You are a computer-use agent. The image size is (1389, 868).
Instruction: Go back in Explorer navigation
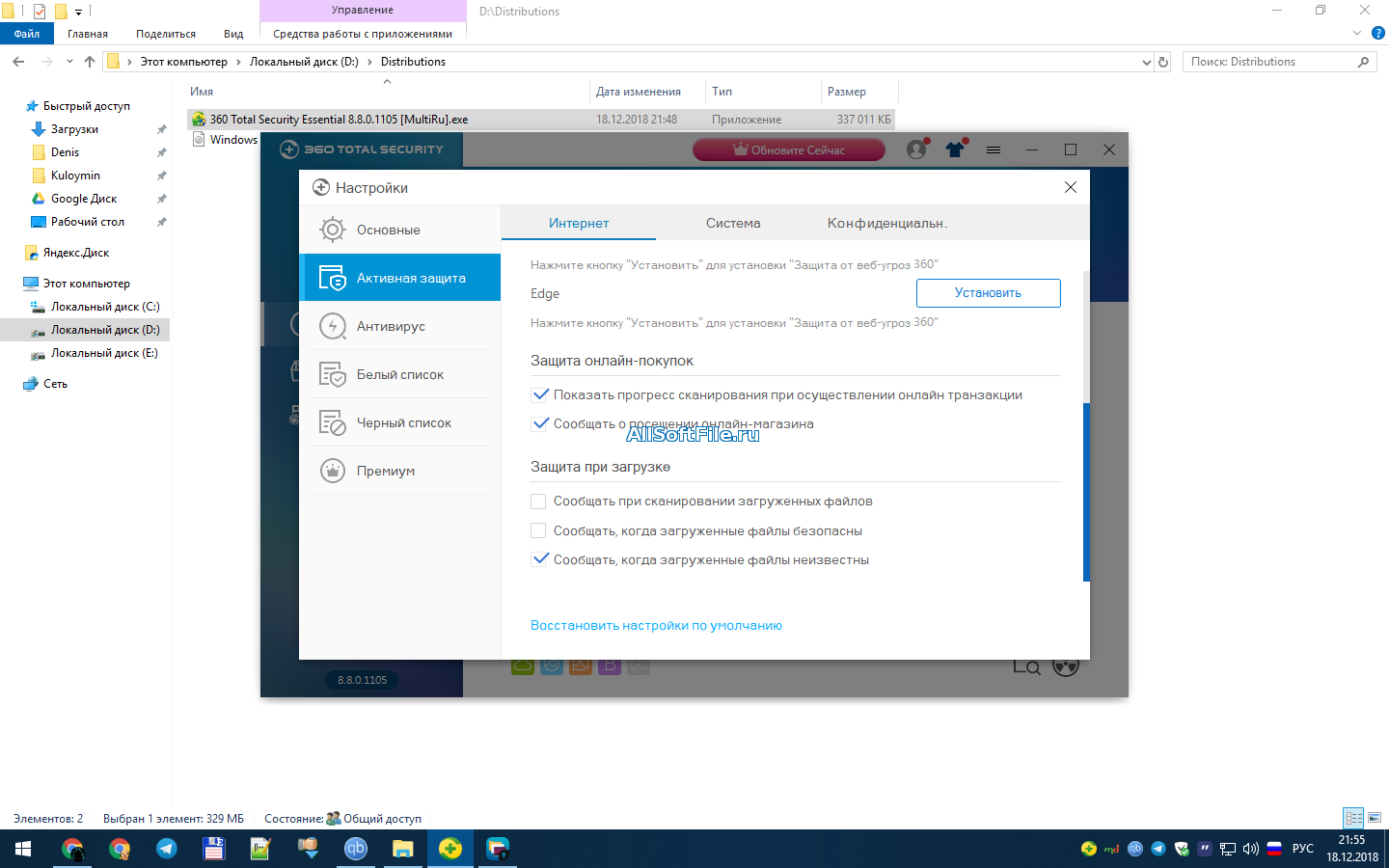coord(18,62)
